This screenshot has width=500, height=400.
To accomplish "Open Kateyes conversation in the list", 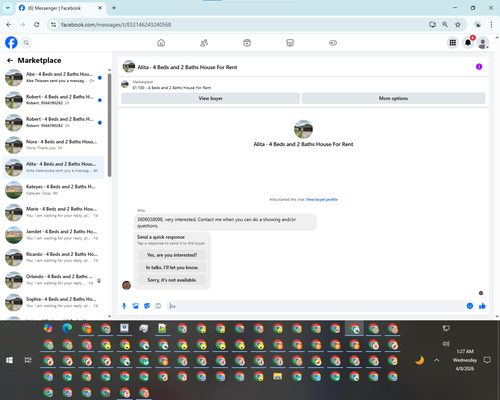I will (x=53, y=190).
